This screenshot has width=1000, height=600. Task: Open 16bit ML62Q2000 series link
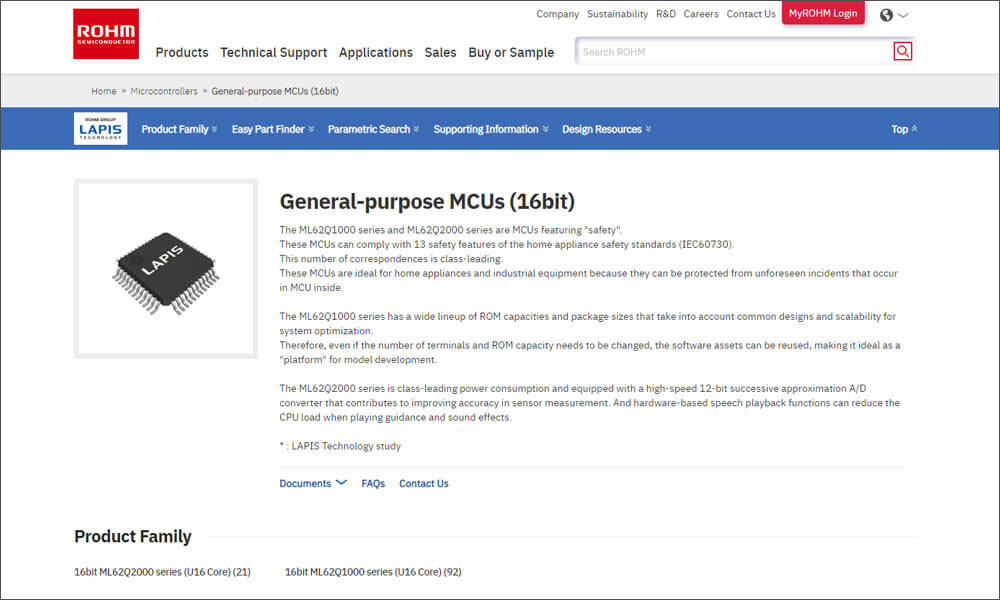(162, 572)
